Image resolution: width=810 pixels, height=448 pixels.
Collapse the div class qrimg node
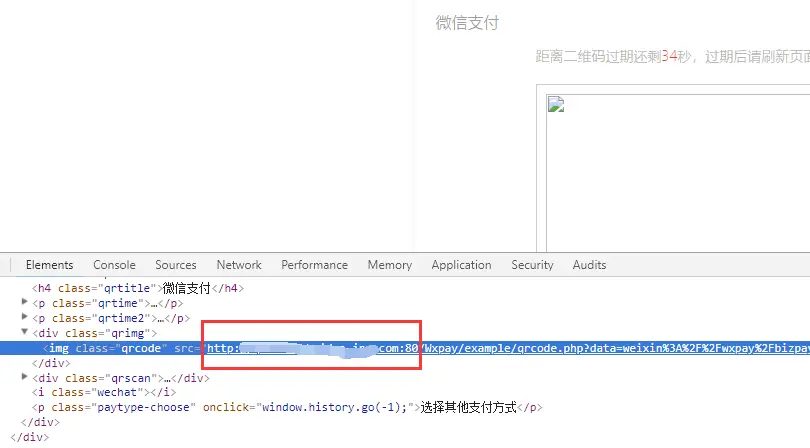pyautogui.click(x=24, y=332)
